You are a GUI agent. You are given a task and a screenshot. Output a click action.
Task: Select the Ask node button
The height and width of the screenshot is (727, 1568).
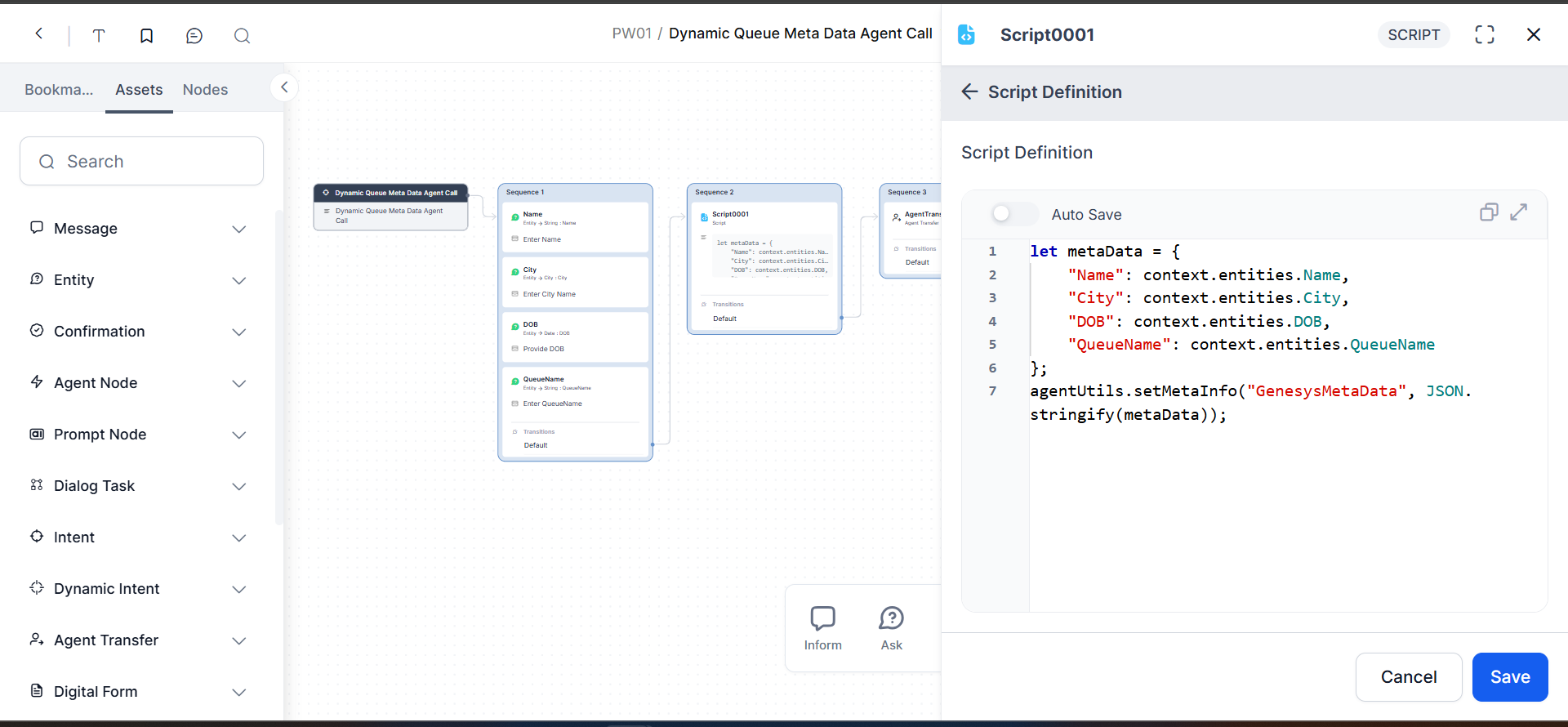(x=891, y=627)
